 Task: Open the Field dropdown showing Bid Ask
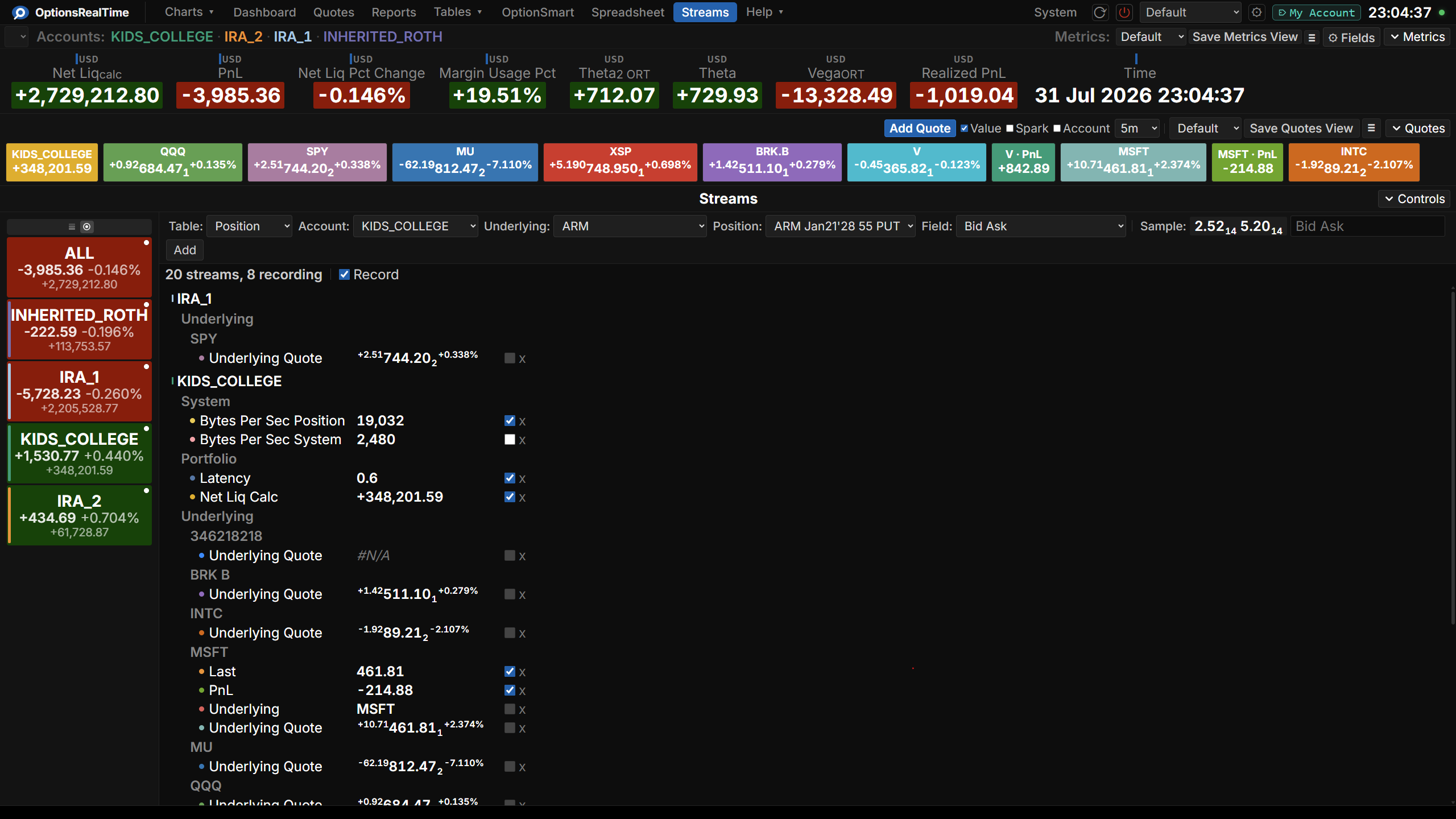(1041, 226)
